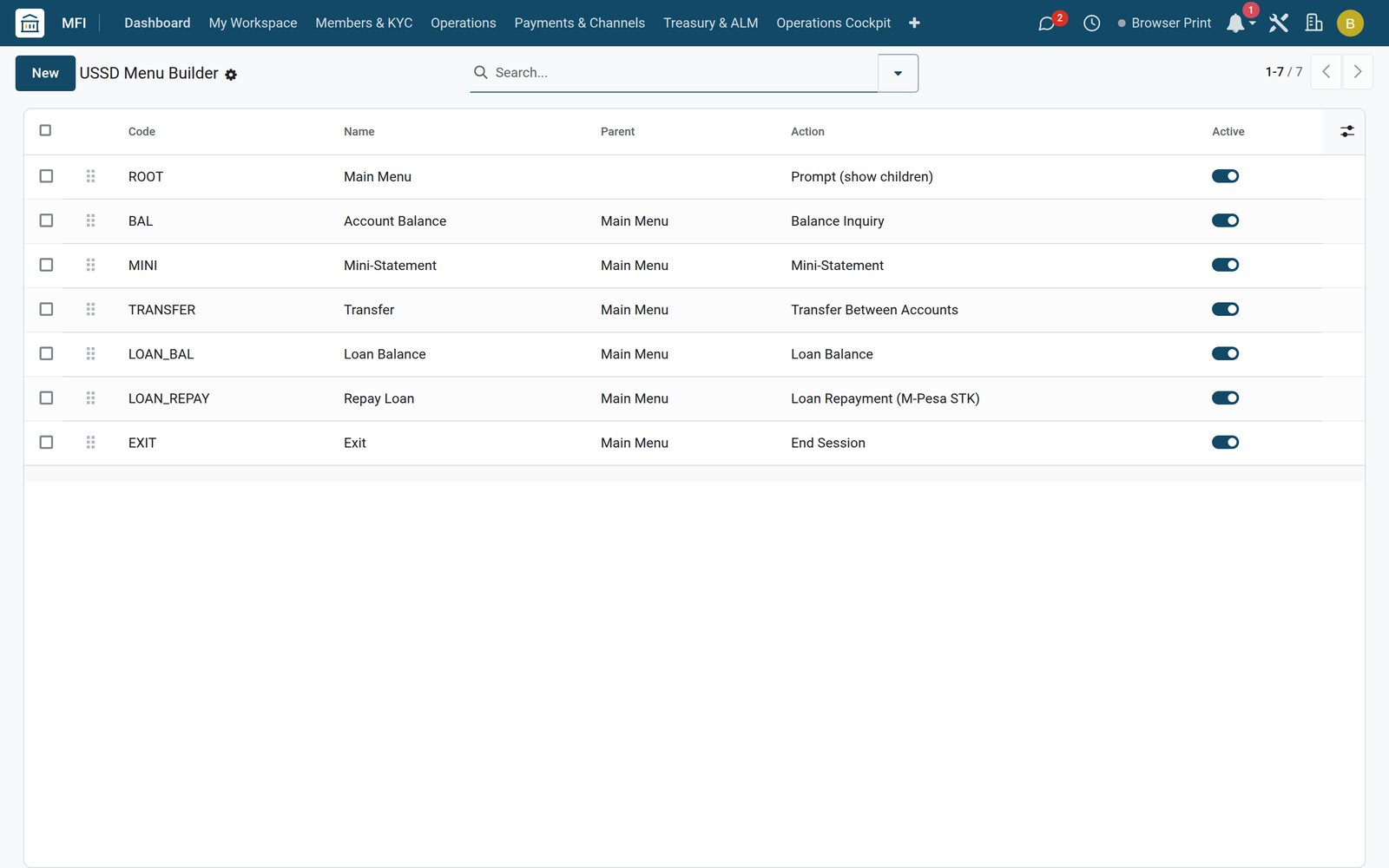Open the Treasury & ALM menu

point(710,23)
